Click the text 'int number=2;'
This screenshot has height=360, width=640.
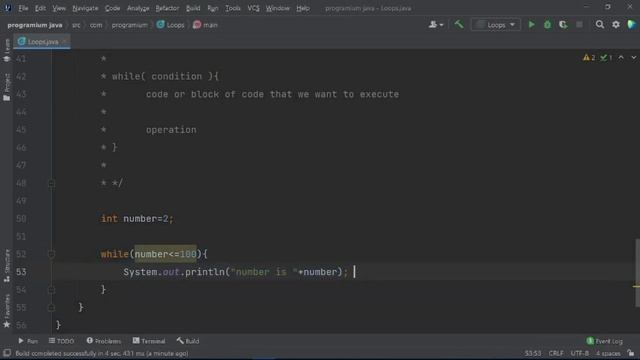(x=137, y=218)
